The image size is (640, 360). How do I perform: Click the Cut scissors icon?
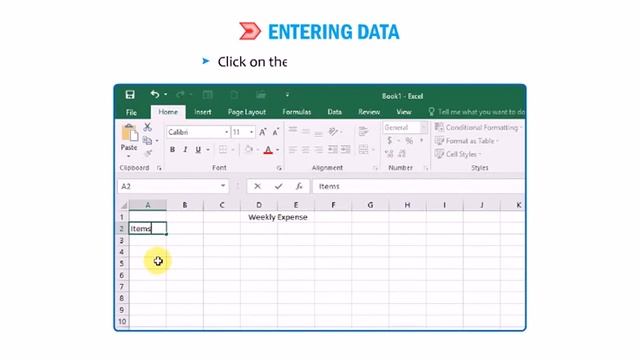(x=147, y=127)
